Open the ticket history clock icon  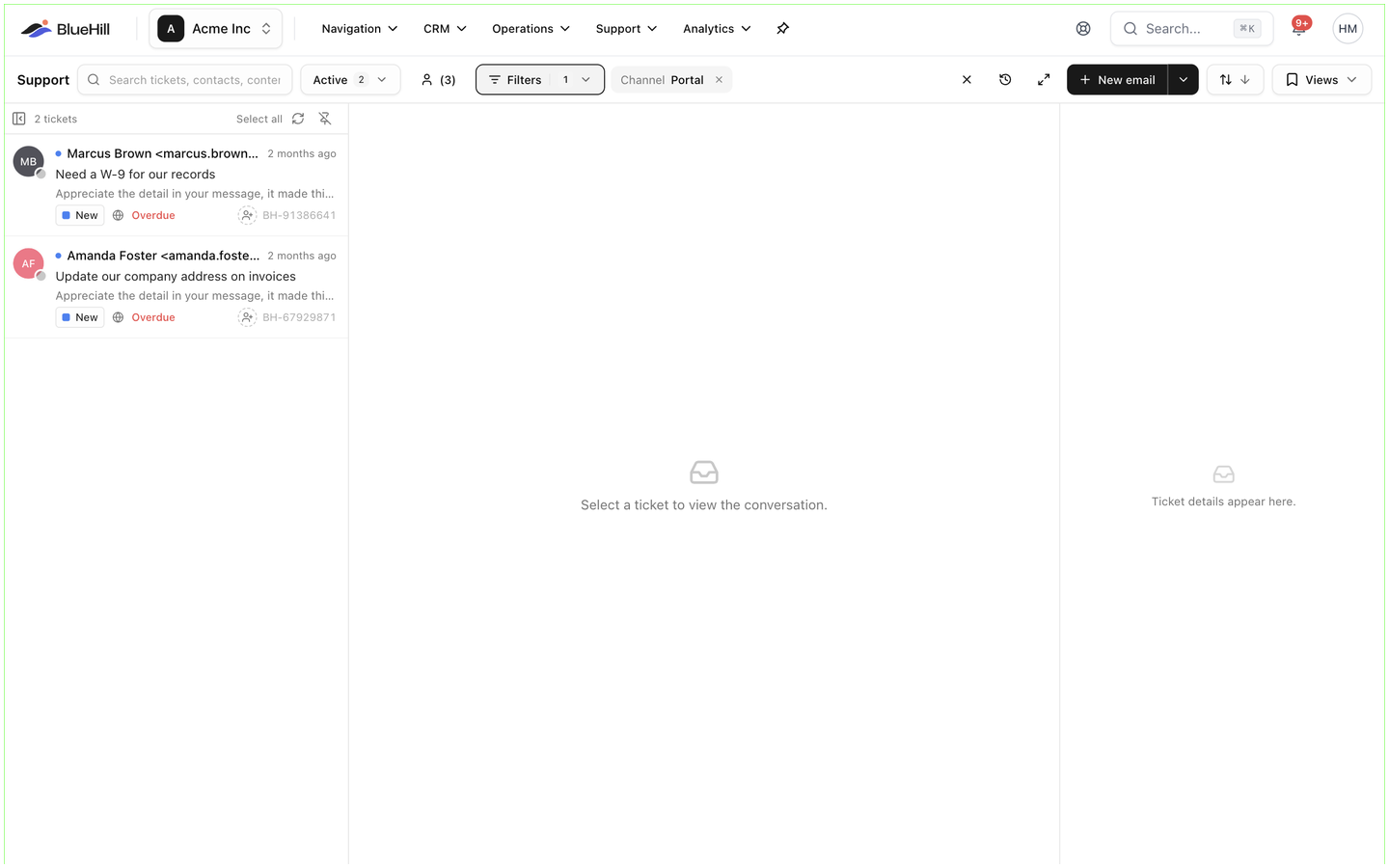tap(1005, 80)
